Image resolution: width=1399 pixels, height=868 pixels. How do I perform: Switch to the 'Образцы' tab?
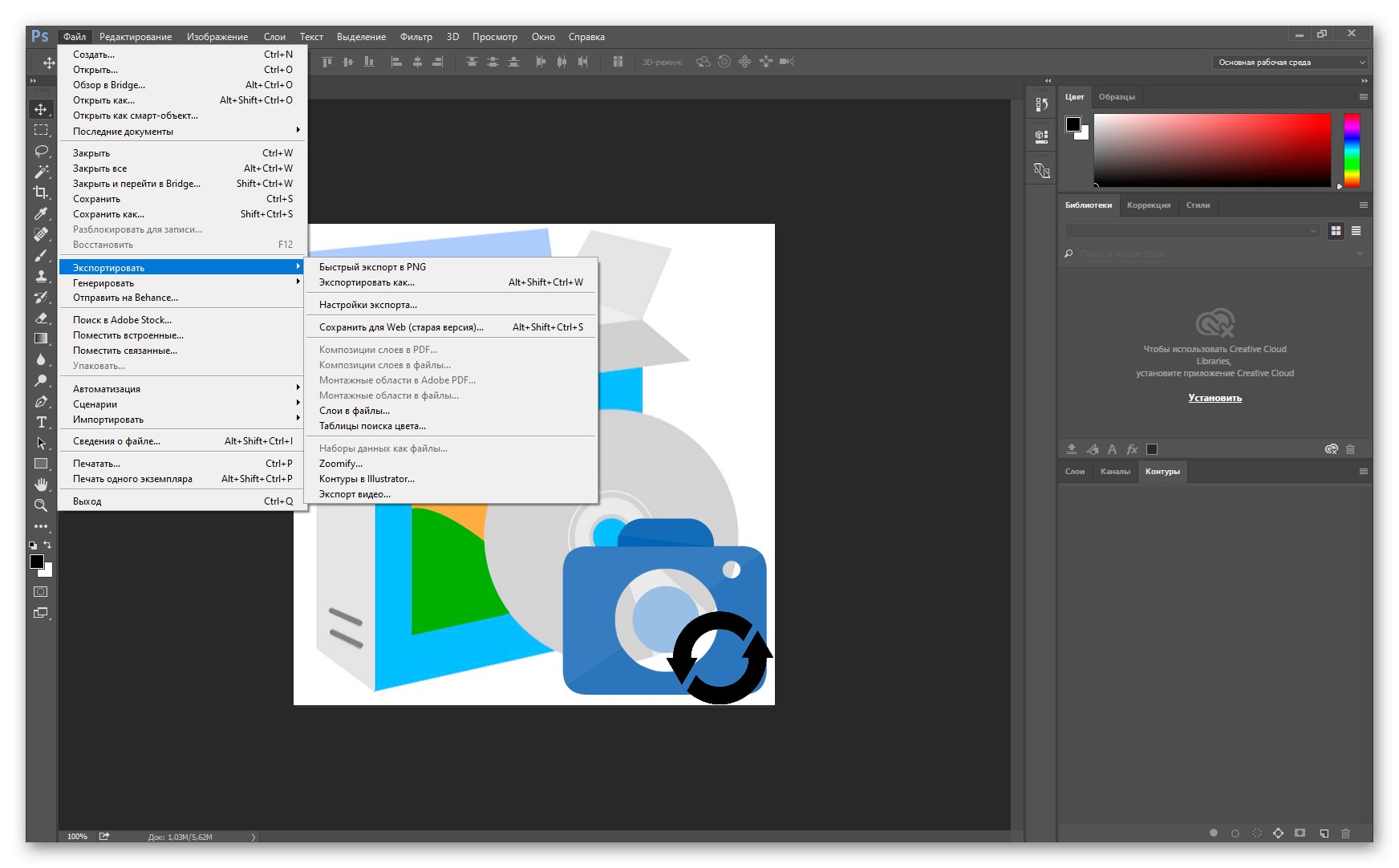click(1117, 96)
